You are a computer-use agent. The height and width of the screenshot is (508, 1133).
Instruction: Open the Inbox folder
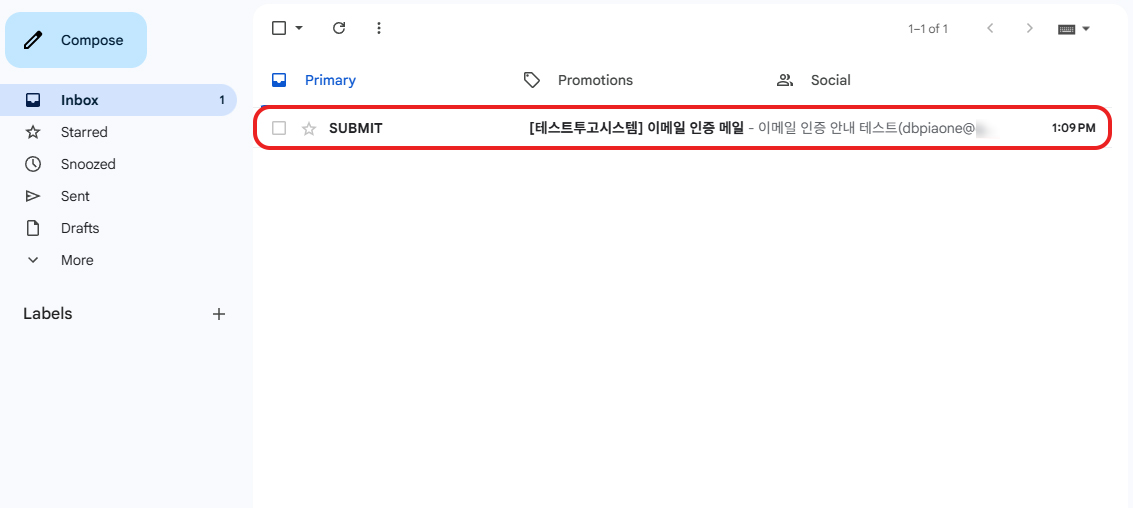click(119, 100)
